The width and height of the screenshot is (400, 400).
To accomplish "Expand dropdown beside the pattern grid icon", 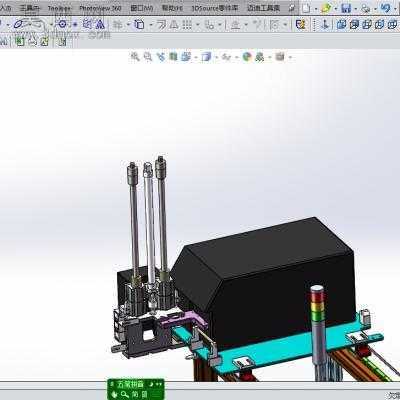I will tap(198, 25).
